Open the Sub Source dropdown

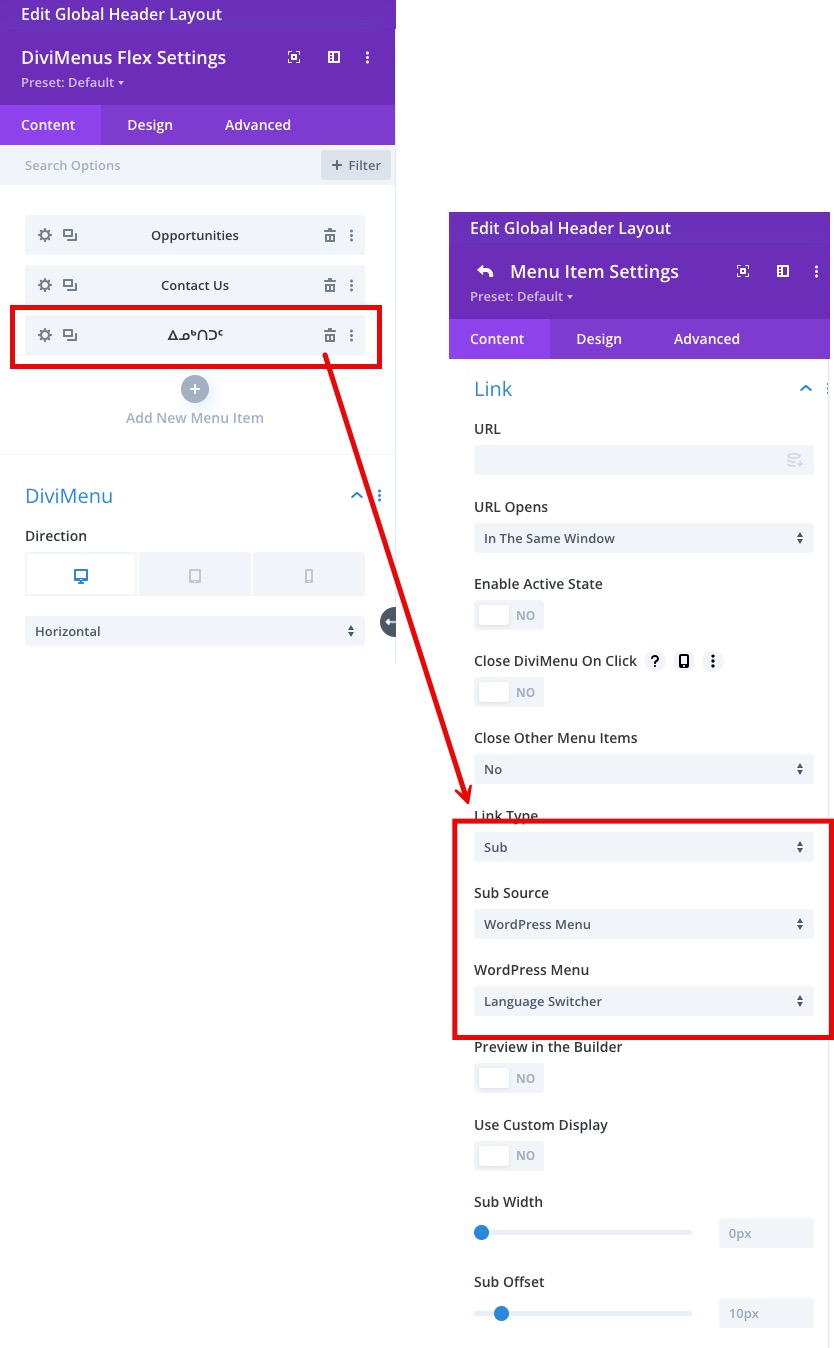click(643, 924)
